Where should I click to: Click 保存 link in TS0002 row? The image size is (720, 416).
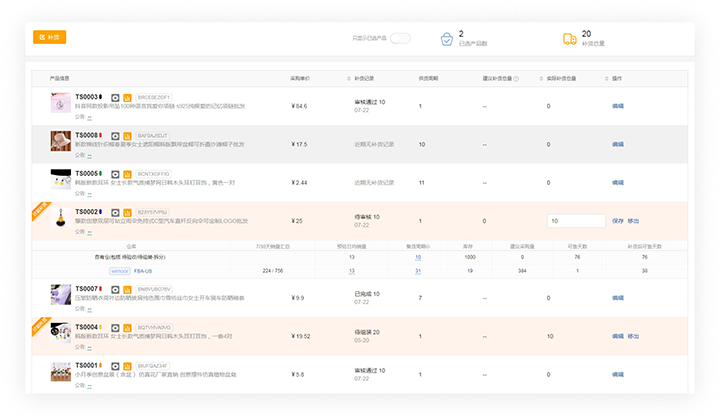pos(617,221)
